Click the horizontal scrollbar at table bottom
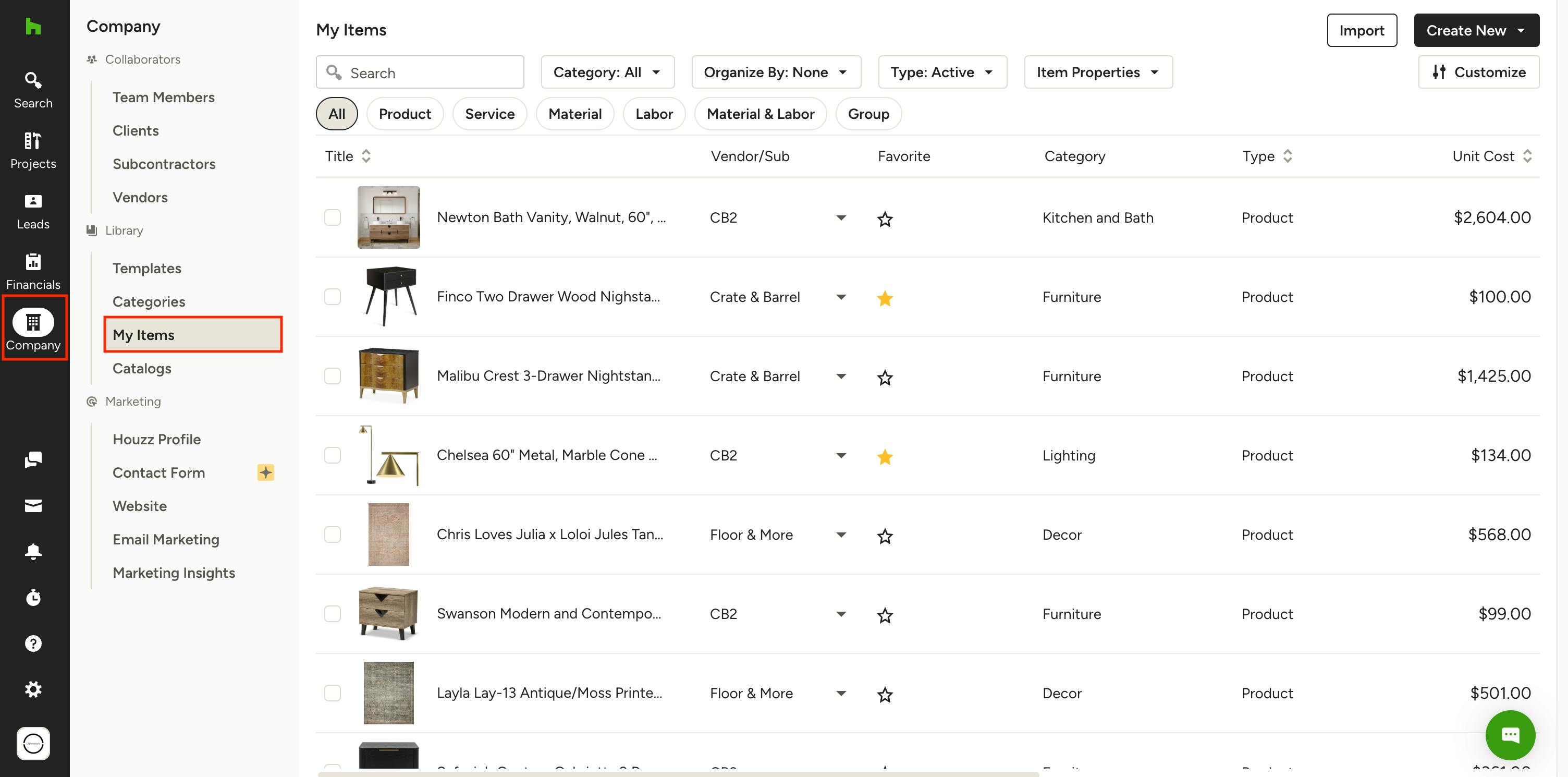The width and height of the screenshot is (1568, 777). point(678,773)
